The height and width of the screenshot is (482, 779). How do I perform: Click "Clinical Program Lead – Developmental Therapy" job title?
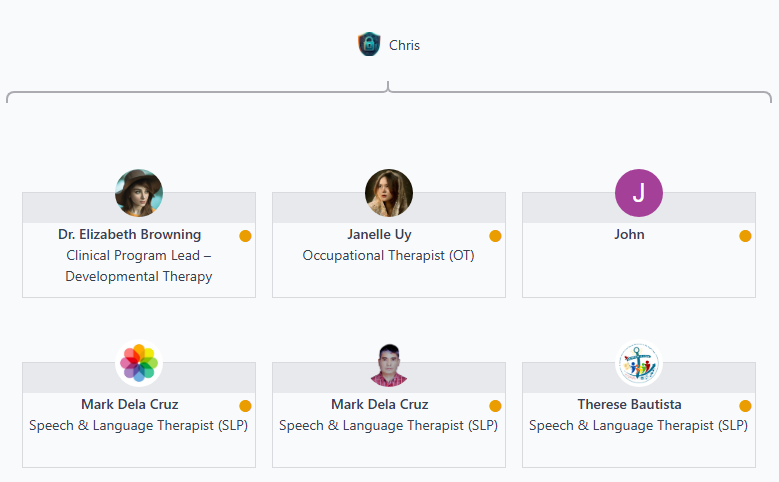point(139,266)
